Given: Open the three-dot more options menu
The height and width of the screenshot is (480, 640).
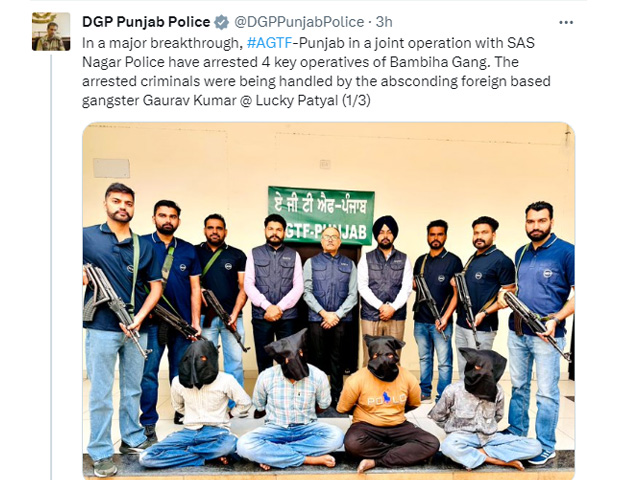Looking at the screenshot, I should coord(566,22).
